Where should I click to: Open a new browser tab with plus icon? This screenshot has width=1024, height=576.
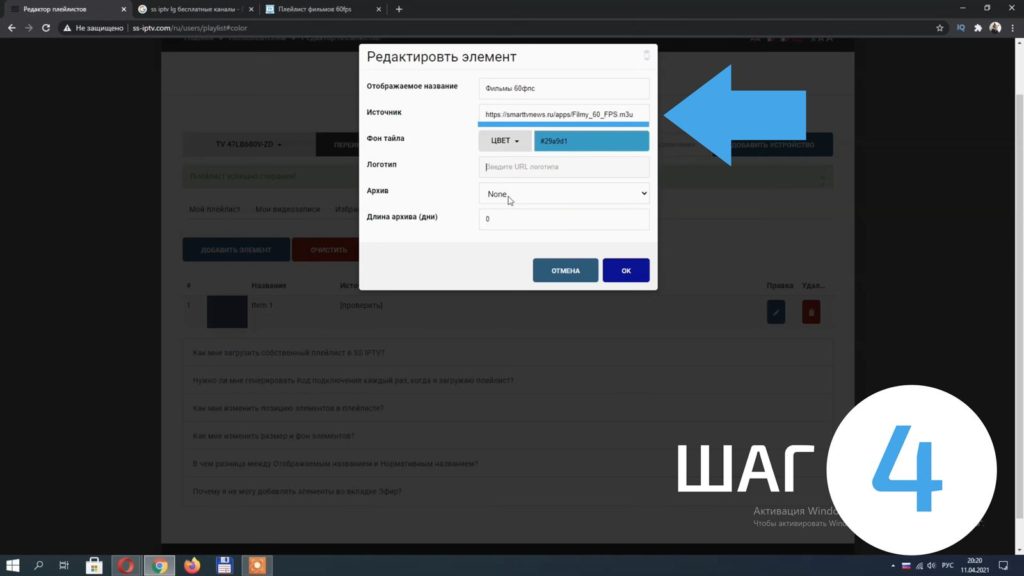(399, 9)
